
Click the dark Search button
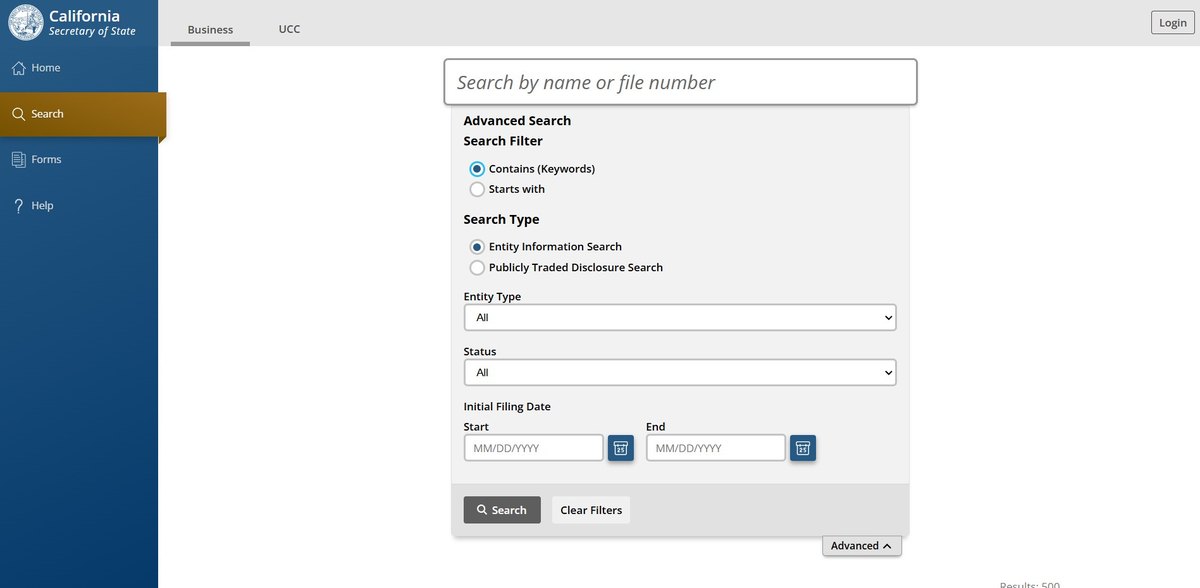point(502,510)
